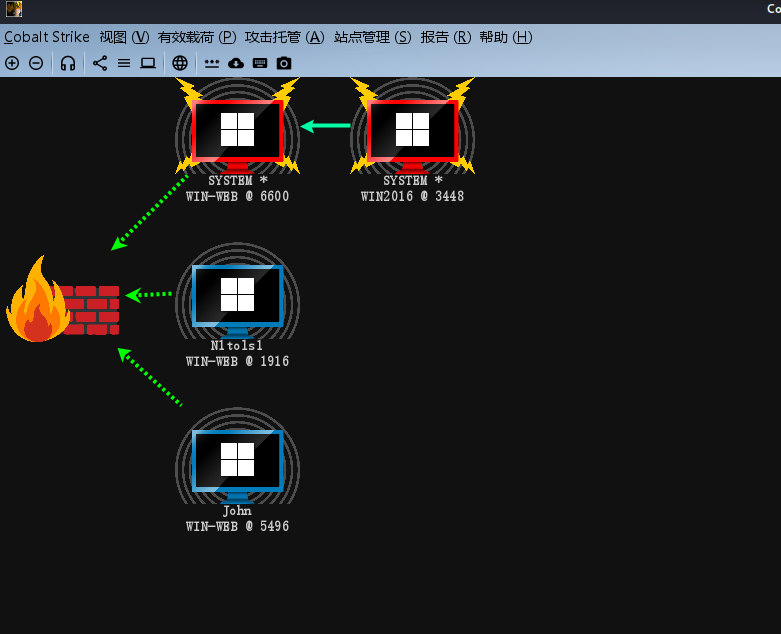Screen dimensions: 781x634
Task: Open the 有效载荷 (P) menu
Action: tap(197, 37)
